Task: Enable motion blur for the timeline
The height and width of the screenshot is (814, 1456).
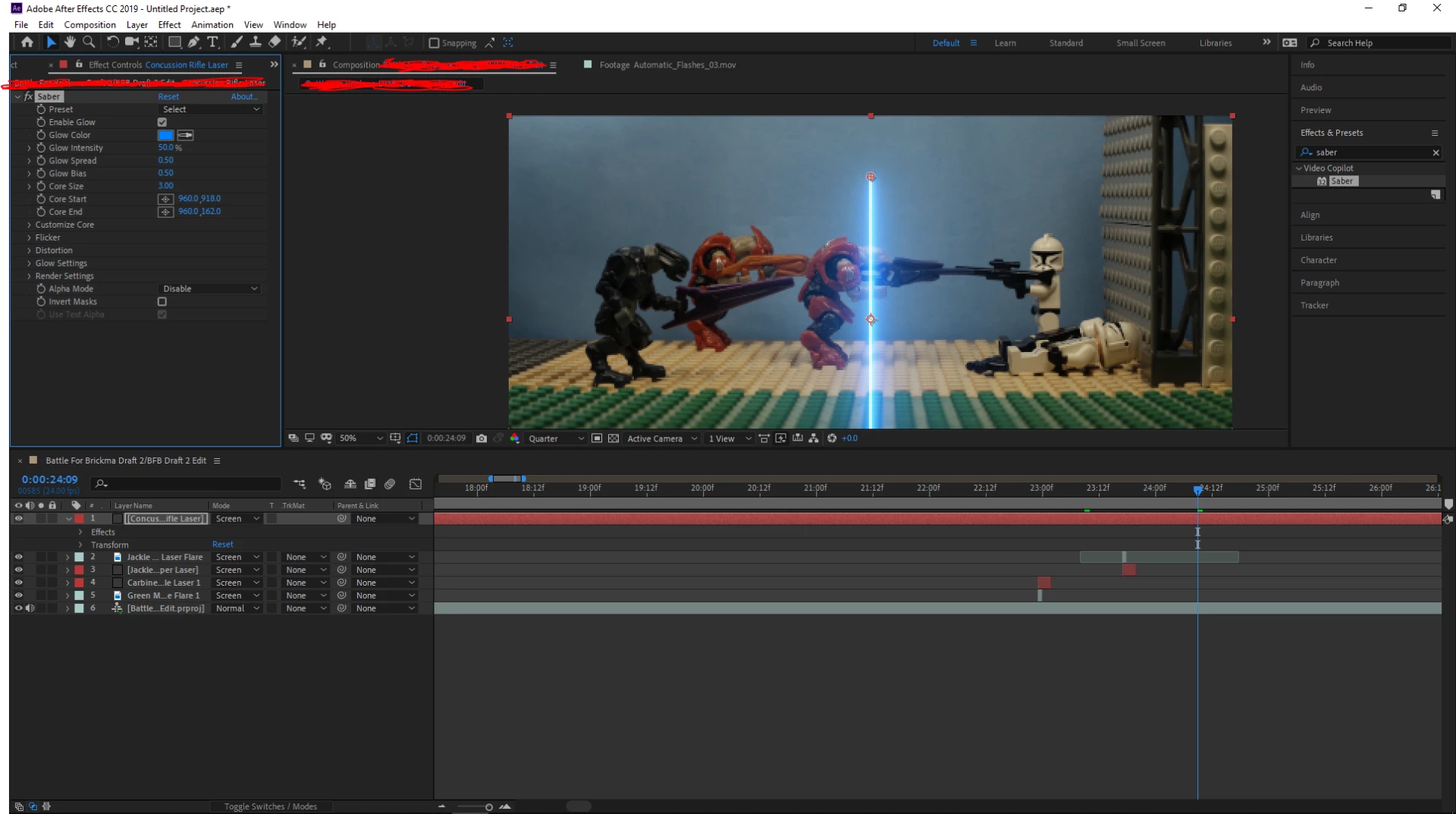Action: pos(390,484)
